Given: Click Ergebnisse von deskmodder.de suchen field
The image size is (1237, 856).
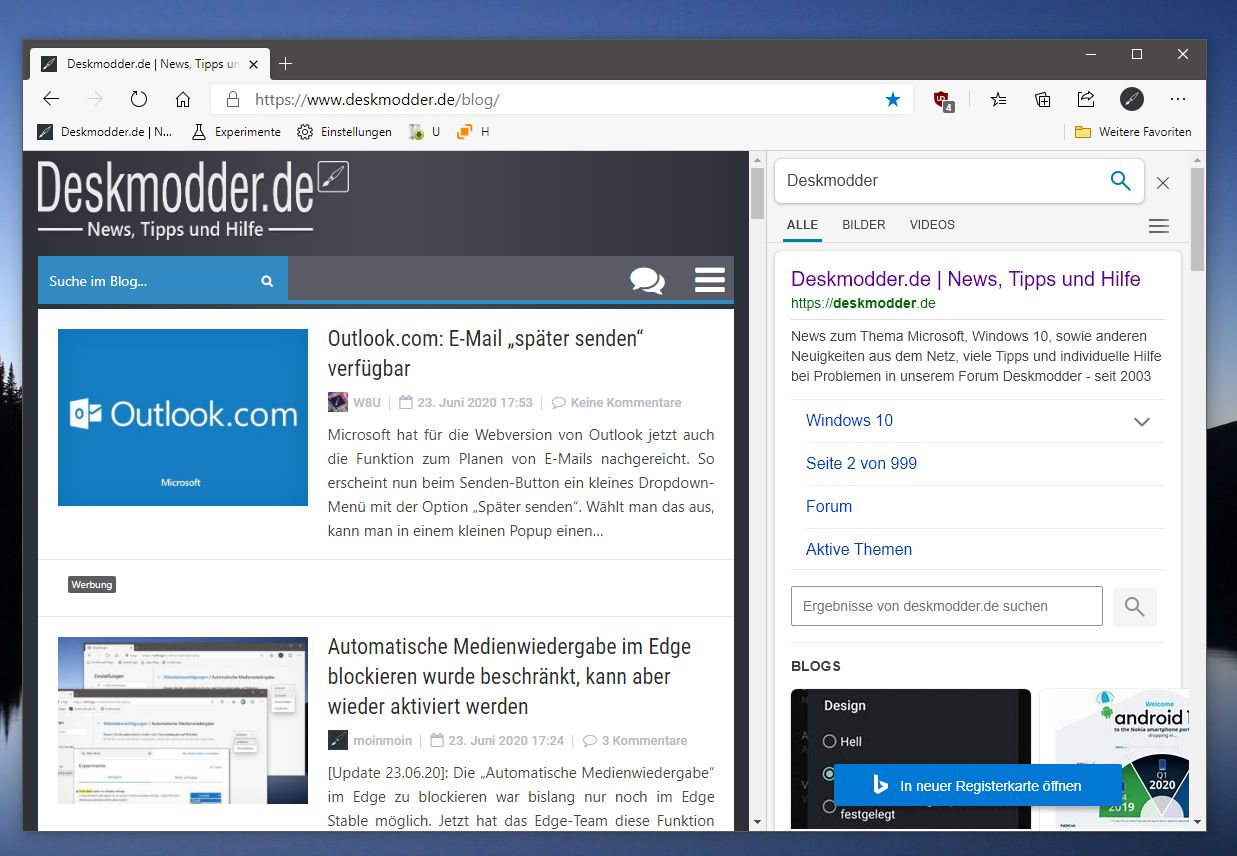Looking at the screenshot, I should pos(946,606).
